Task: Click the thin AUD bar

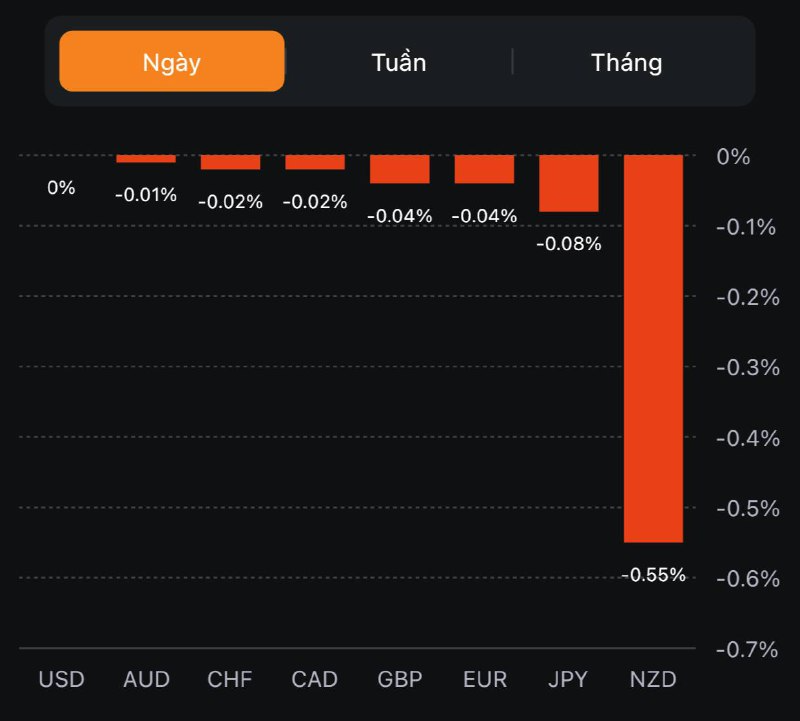Action: tap(146, 158)
